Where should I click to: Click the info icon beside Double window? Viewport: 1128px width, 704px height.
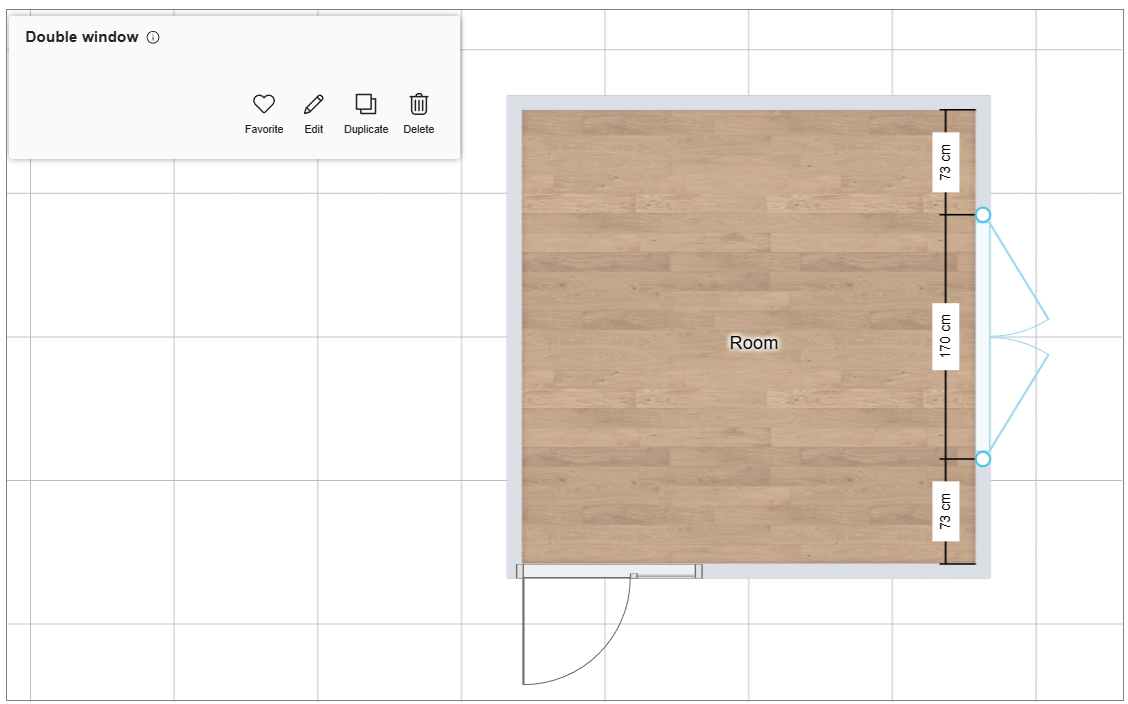(x=153, y=38)
